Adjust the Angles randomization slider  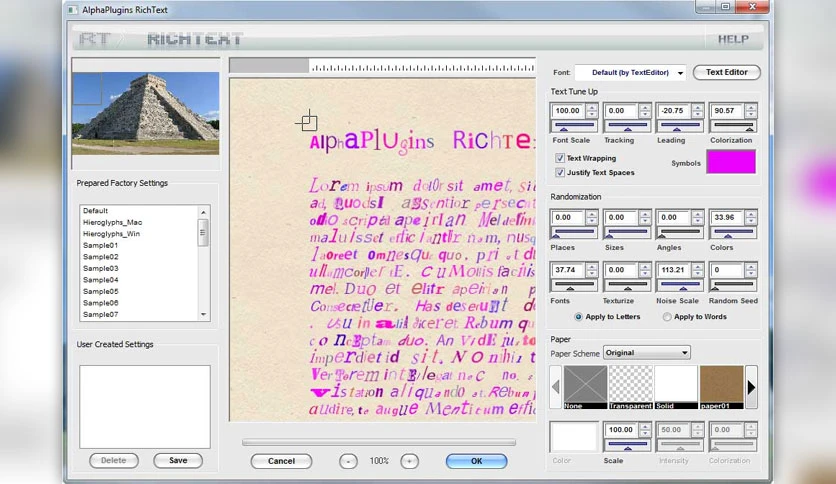680,233
